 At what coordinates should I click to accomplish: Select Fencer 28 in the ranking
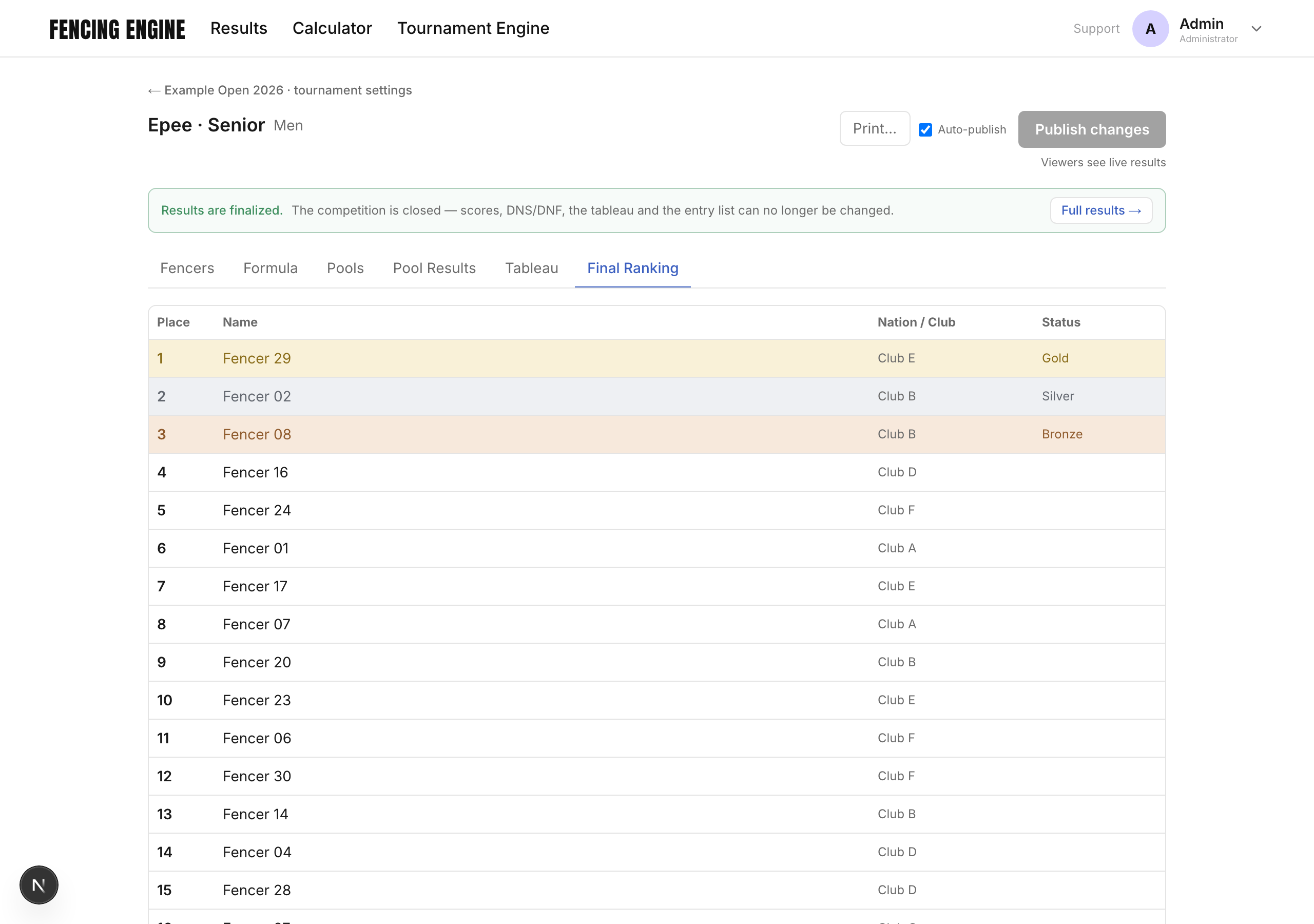257,890
